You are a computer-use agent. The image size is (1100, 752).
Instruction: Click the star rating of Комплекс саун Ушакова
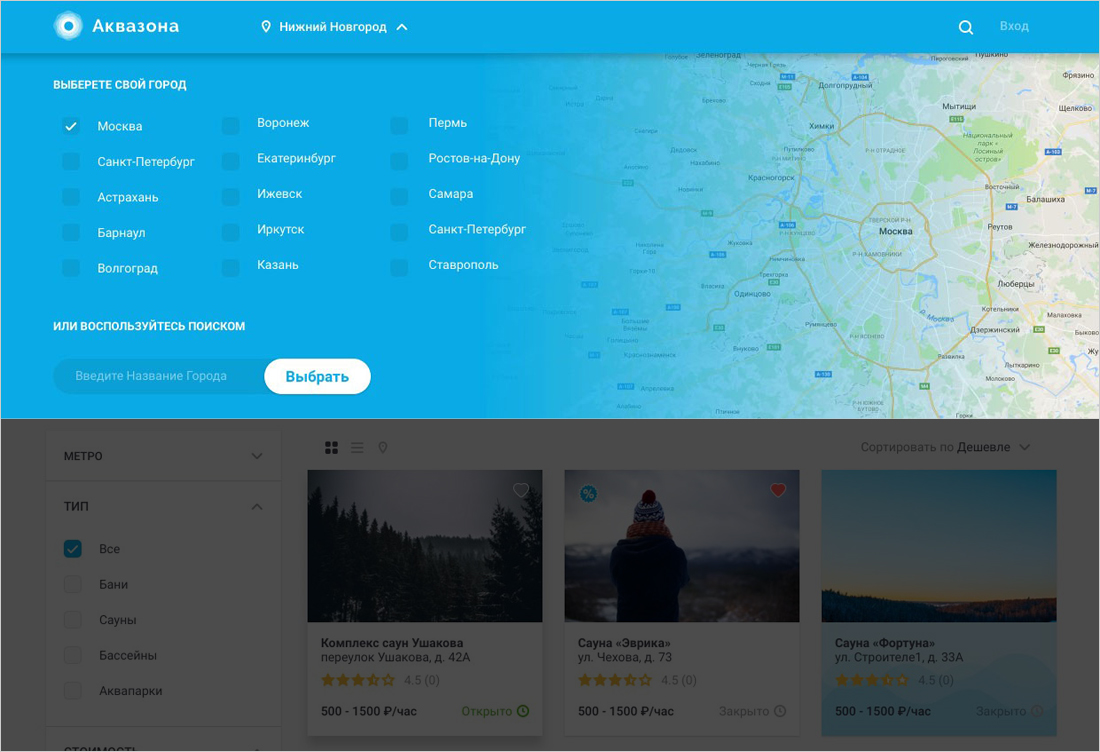[x=358, y=680]
